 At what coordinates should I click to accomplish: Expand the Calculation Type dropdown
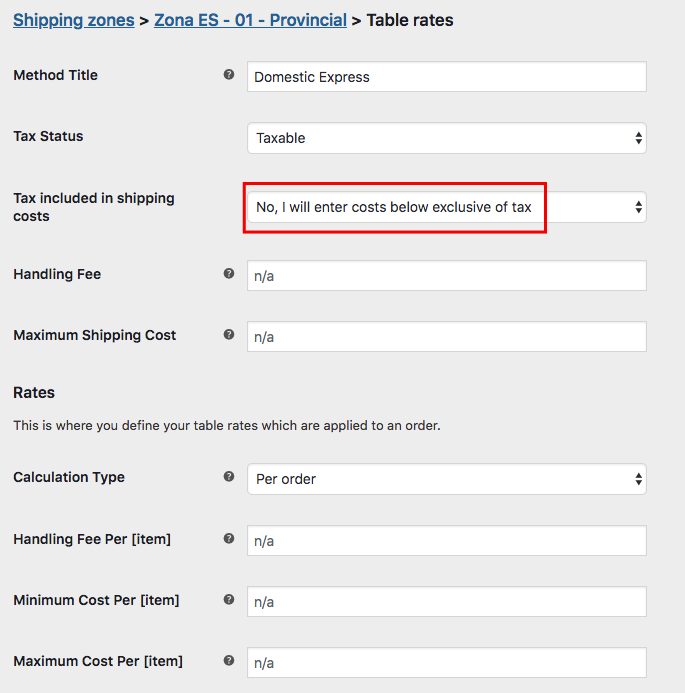click(446, 479)
